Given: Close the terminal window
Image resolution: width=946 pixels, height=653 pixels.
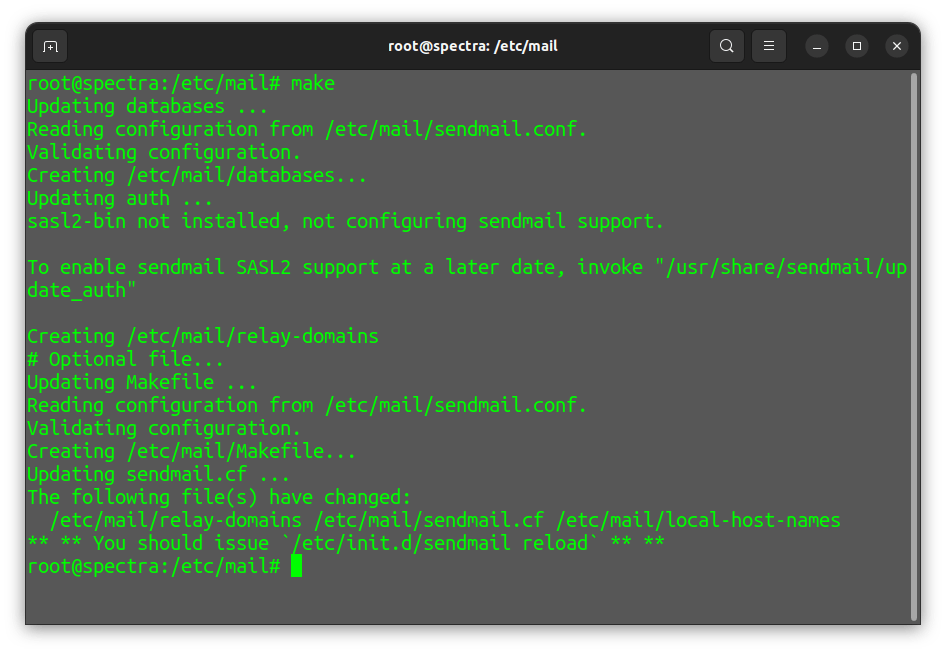Looking at the screenshot, I should [x=897, y=46].
